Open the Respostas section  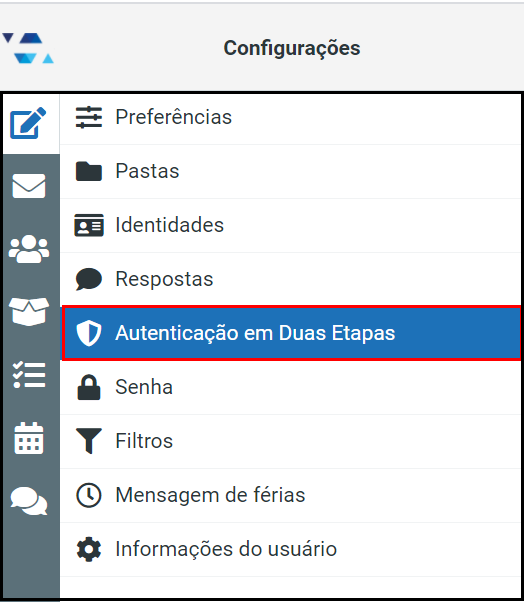[x=291, y=280]
